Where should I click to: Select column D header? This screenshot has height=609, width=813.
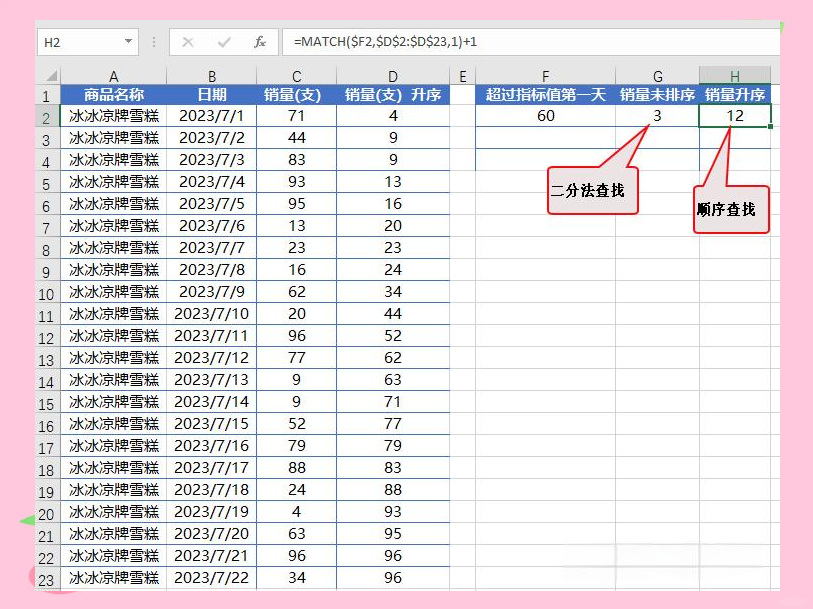tap(393, 76)
